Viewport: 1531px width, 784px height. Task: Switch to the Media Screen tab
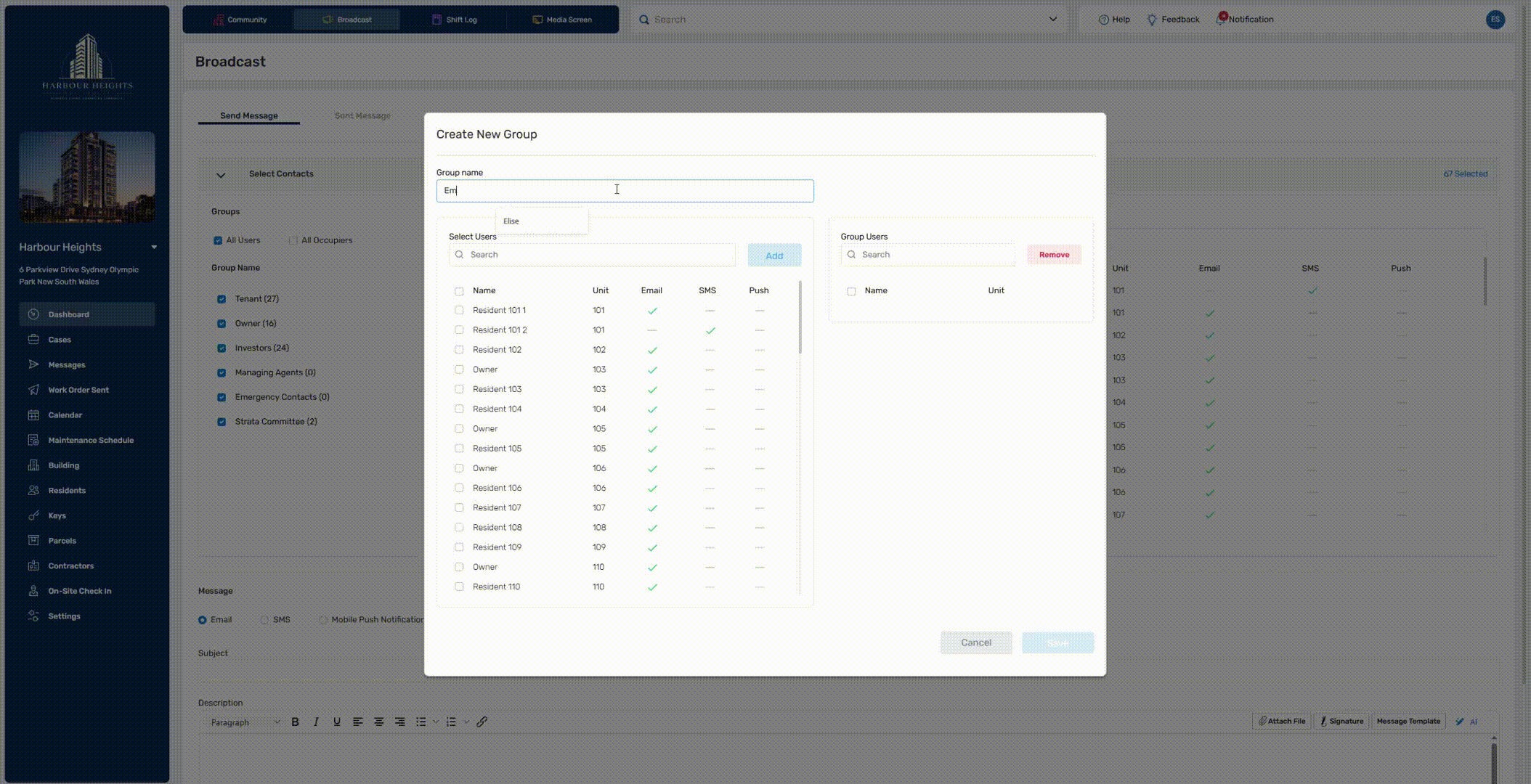tap(562, 20)
